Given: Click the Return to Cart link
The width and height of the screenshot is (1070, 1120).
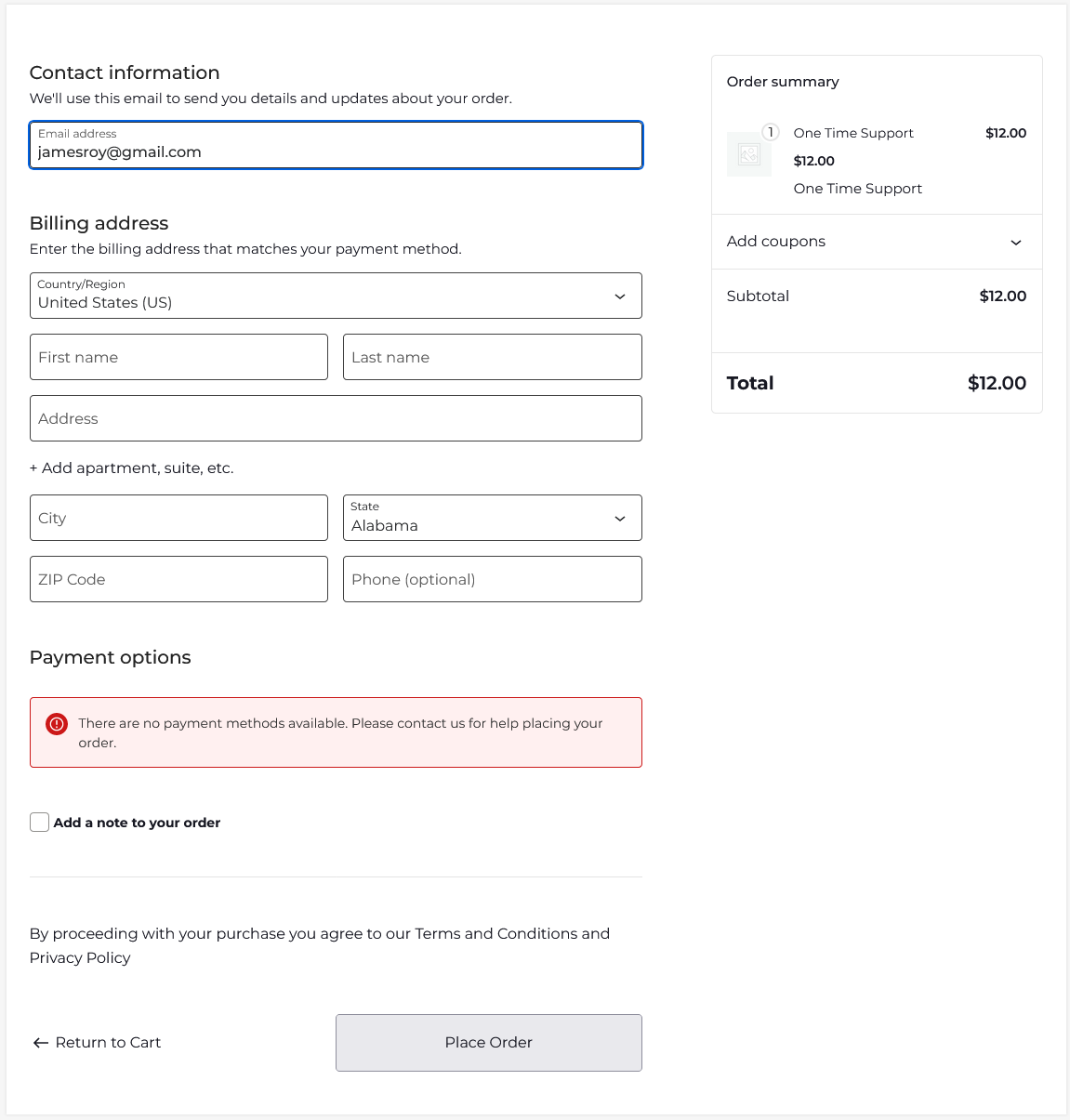Looking at the screenshot, I should 108,1043.
